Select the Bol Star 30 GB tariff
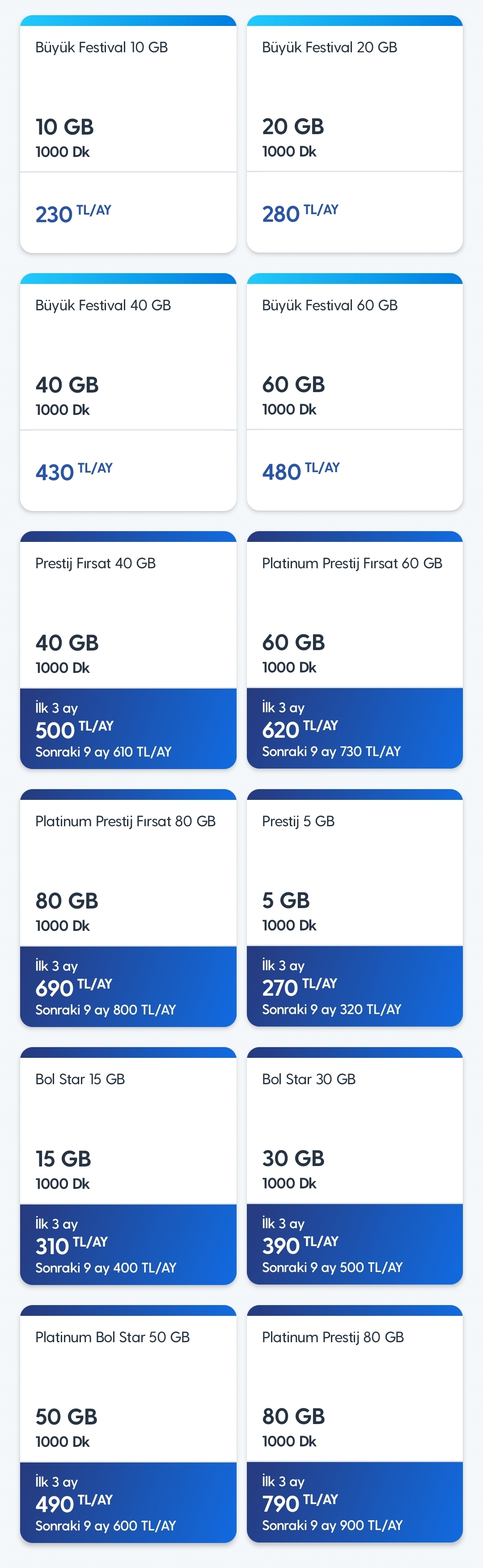The height and width of the screenshot is (1568, 483). click(x=355, y=1166)
